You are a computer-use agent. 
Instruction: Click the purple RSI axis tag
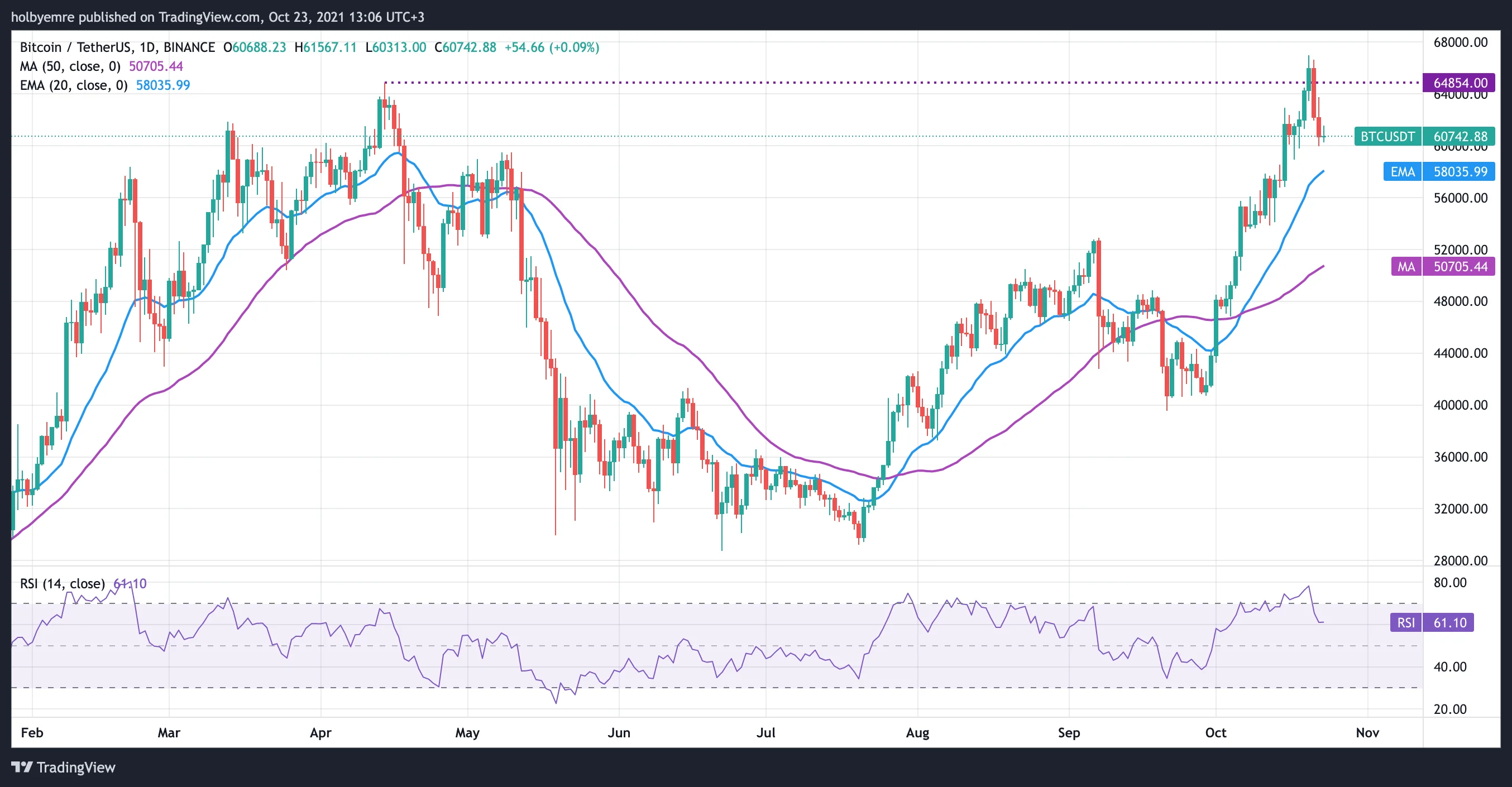coord(1406,622)
